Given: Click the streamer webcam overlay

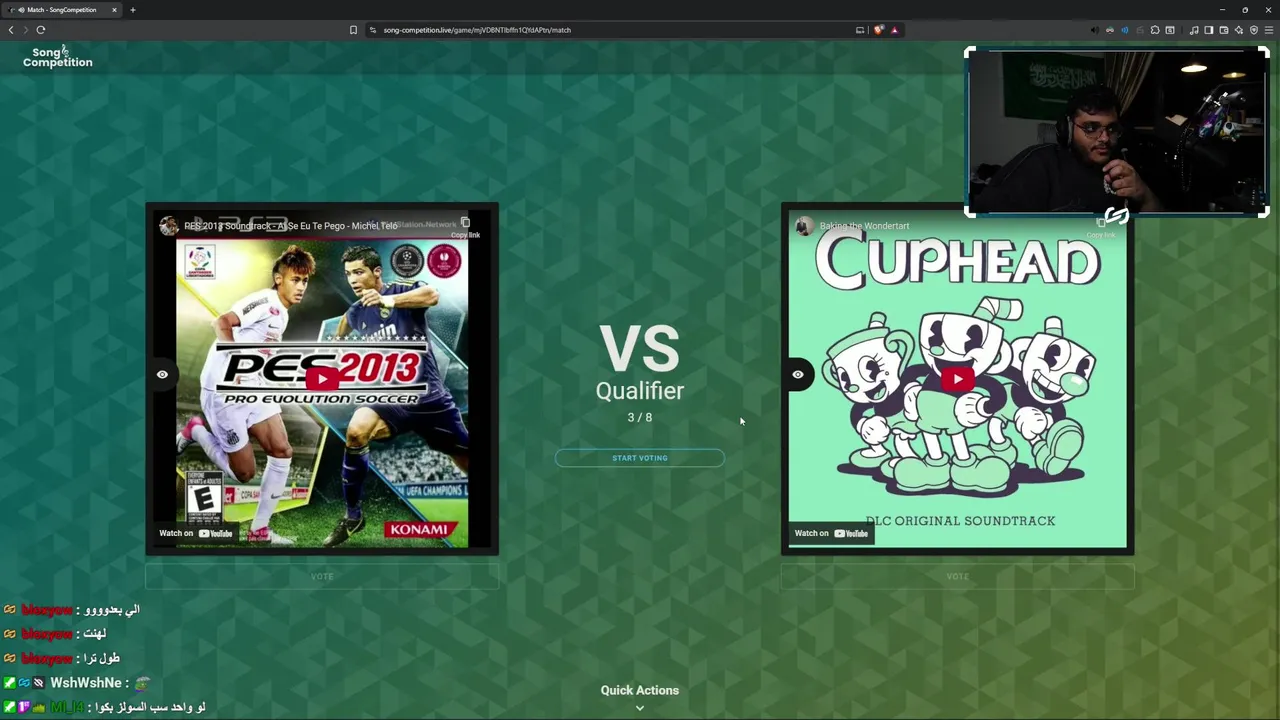Looking at the screenshot, I should [1117, 132].
